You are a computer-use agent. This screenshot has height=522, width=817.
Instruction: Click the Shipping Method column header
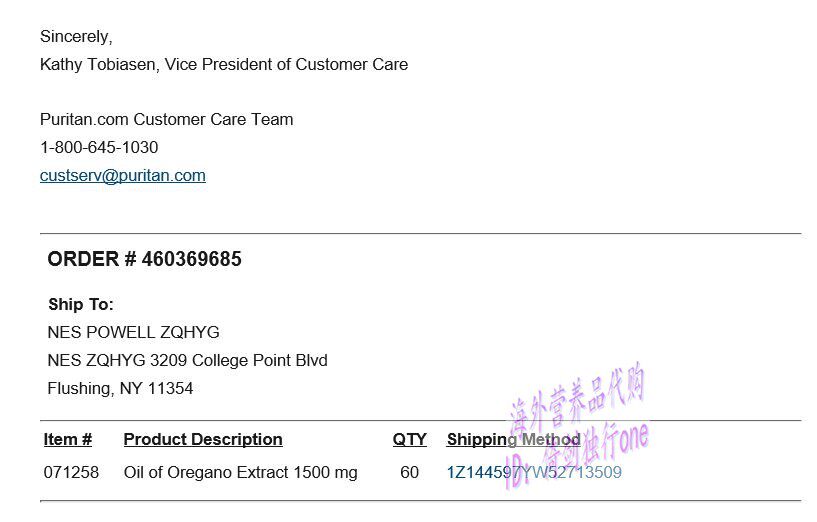(x=513, y=440)
